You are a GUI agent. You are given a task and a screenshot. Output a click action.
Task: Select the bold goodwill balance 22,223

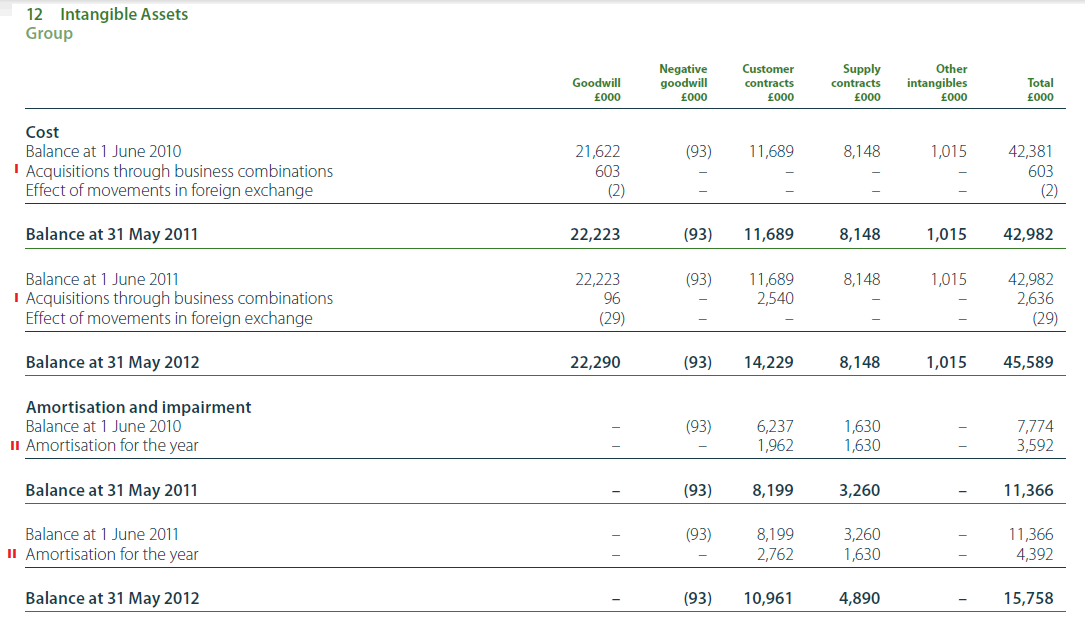coord(595,235)
